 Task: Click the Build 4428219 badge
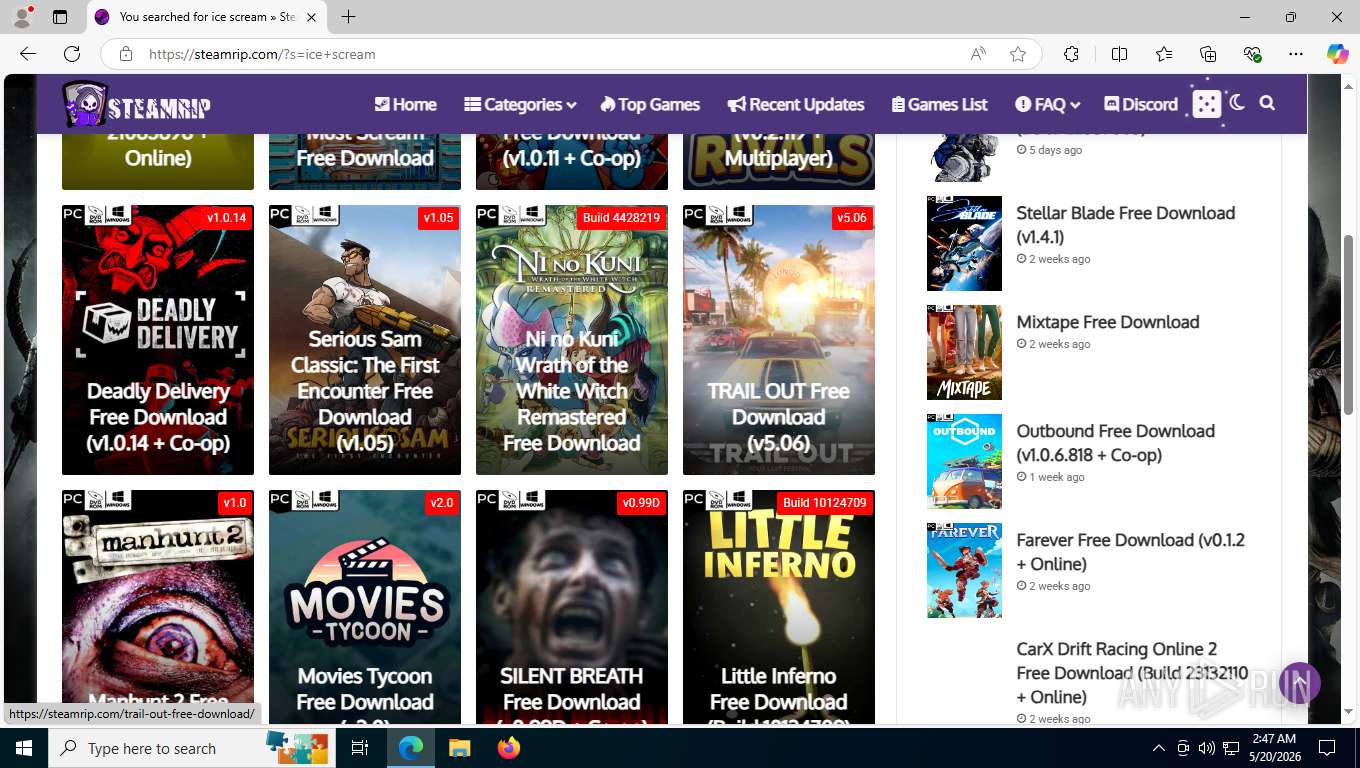[x=621, y=218]
